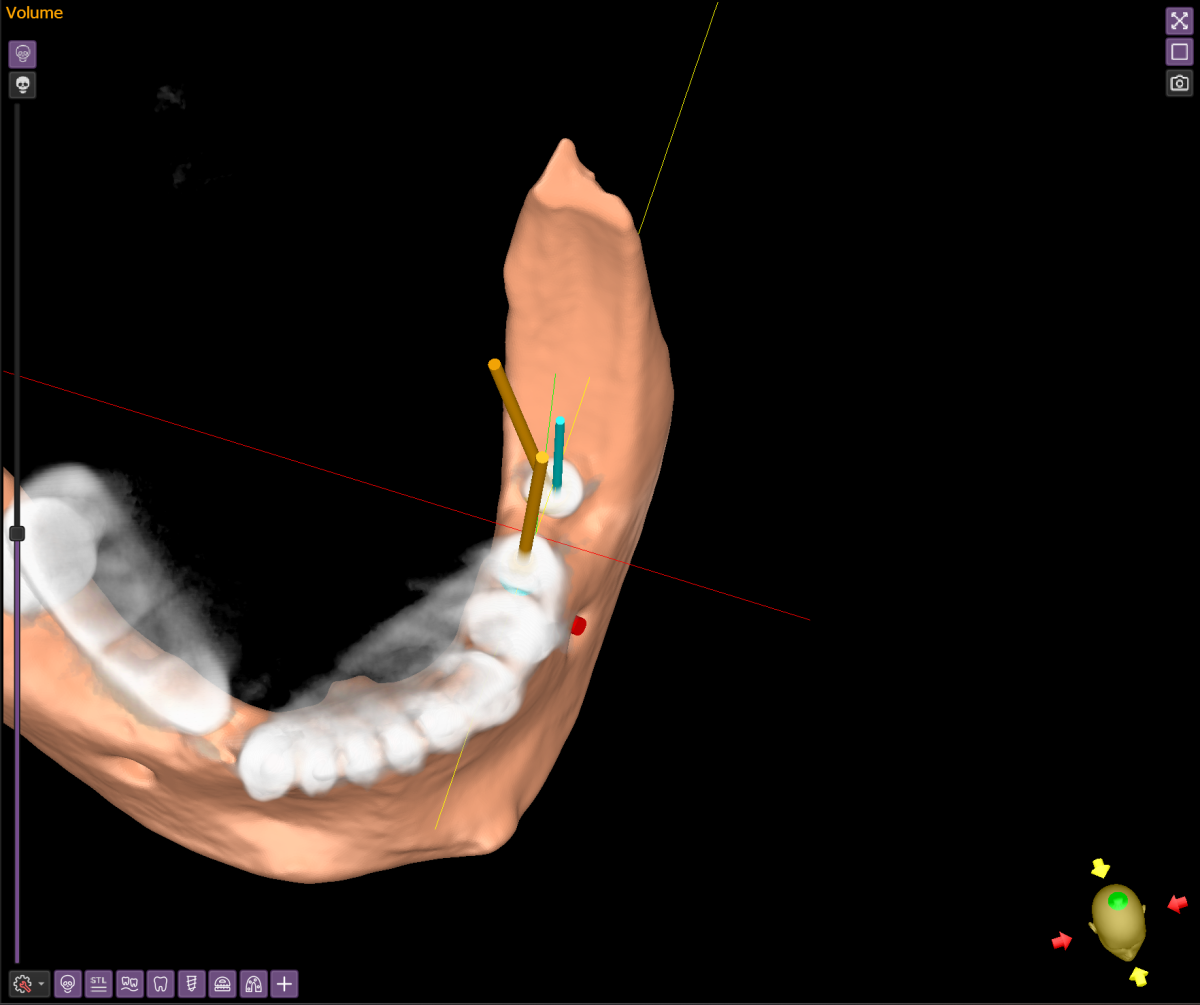
Task: Click the single tooth icon
Action: (x=161, y=984)
